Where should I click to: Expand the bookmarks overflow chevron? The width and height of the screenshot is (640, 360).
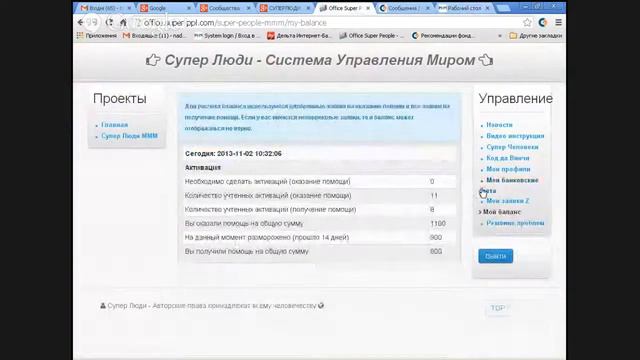point(500,36)
